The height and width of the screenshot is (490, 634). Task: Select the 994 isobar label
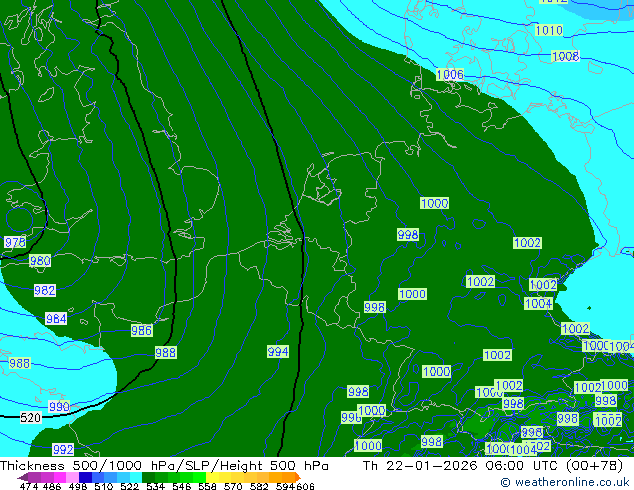[x=278, y=351]
